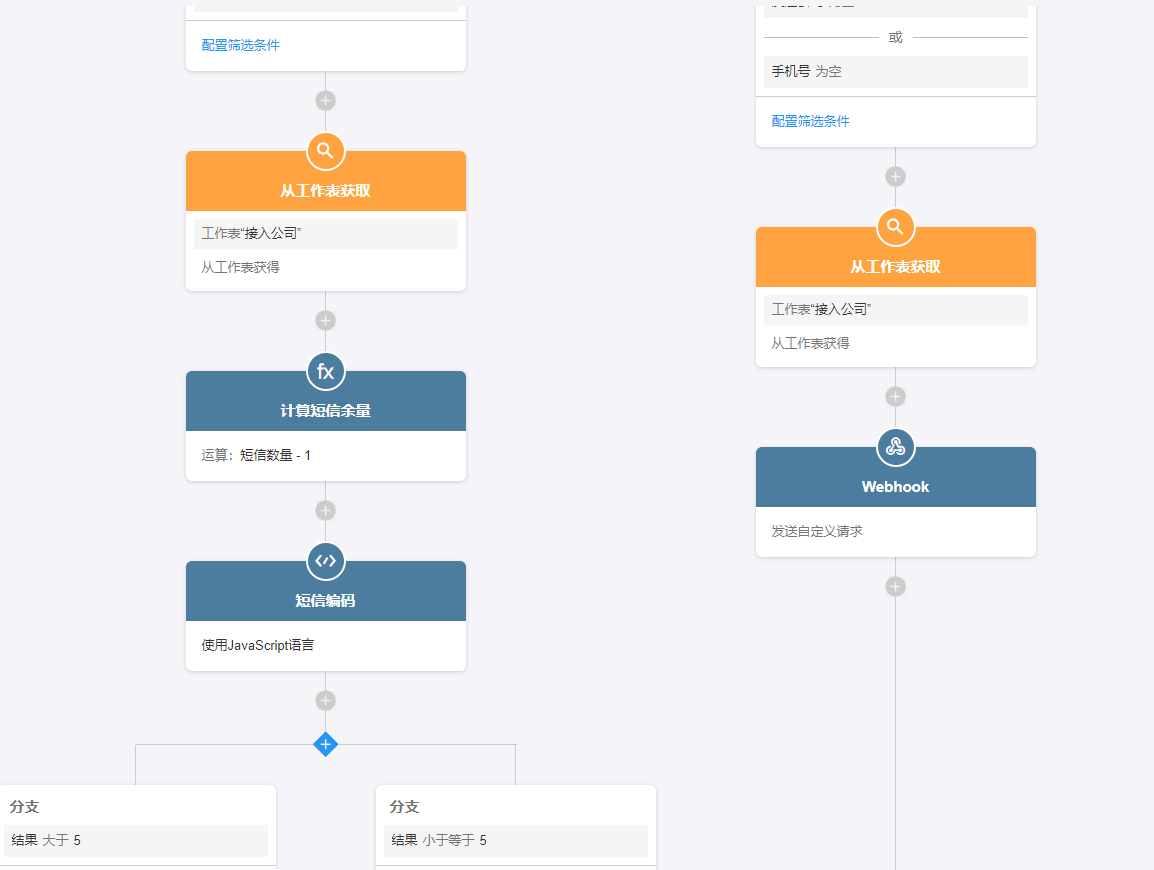Select the fx icon on 计算短信余量 node

point(325,371)
